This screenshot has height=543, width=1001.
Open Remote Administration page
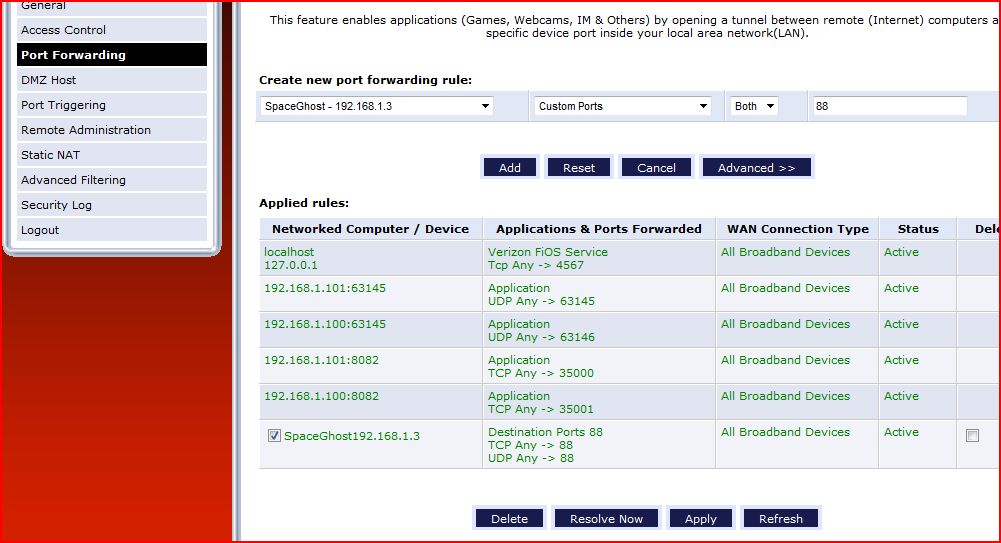(112, 130)
